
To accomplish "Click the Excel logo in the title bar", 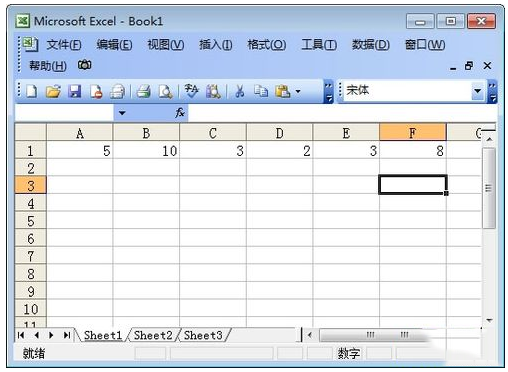I will [x=23, y=21].
